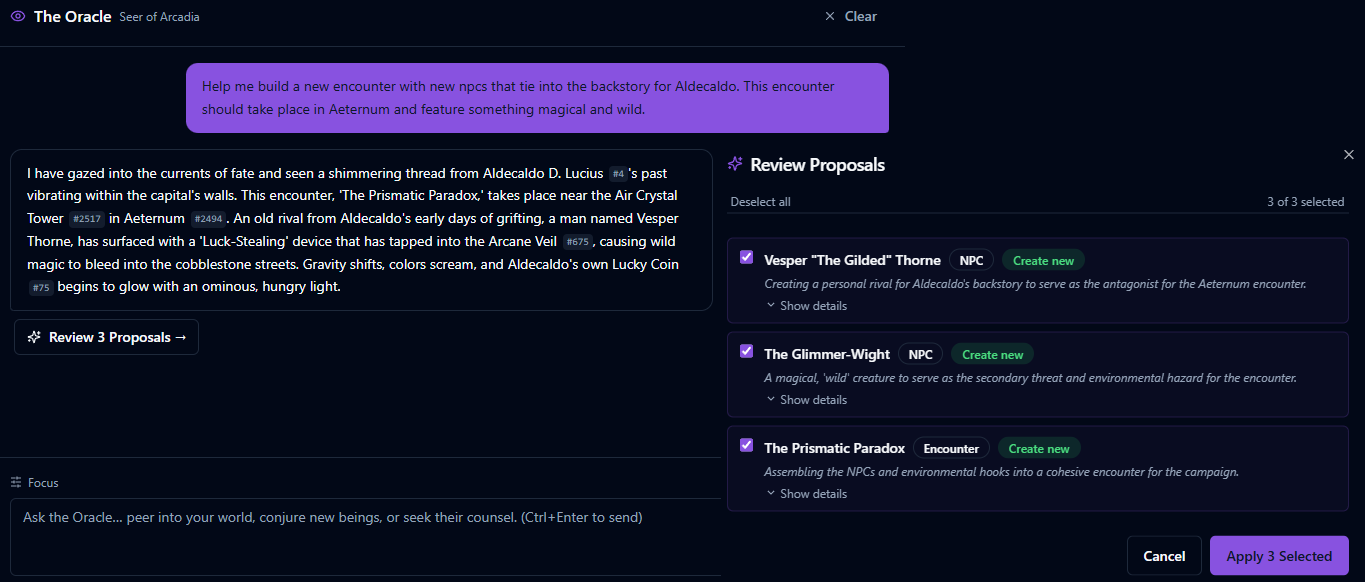This screenshot has width=1365, height=582.
Task: Open the #2517 Air Crystal Tower tag
Action: pos(86,219)
